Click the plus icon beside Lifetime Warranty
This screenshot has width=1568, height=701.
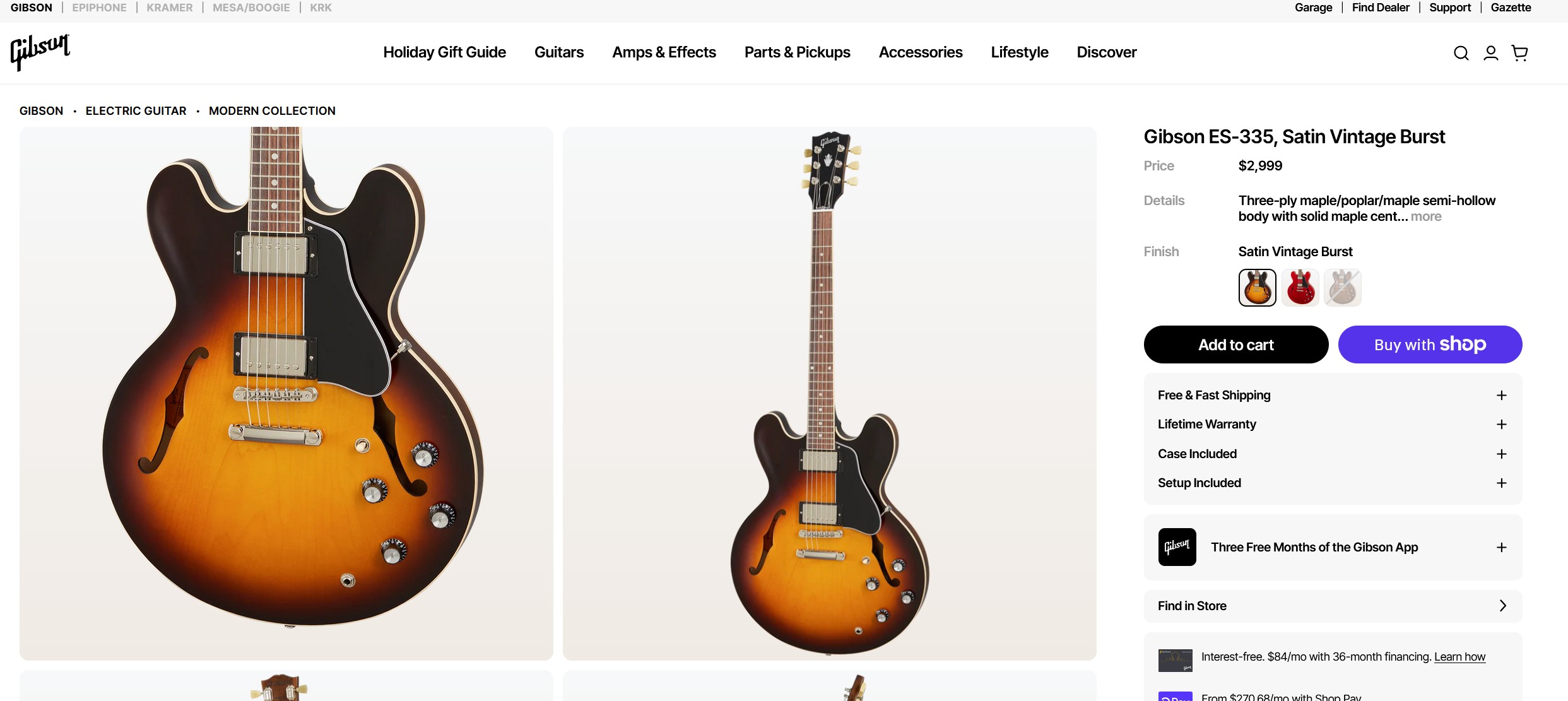coord(1502,425)
